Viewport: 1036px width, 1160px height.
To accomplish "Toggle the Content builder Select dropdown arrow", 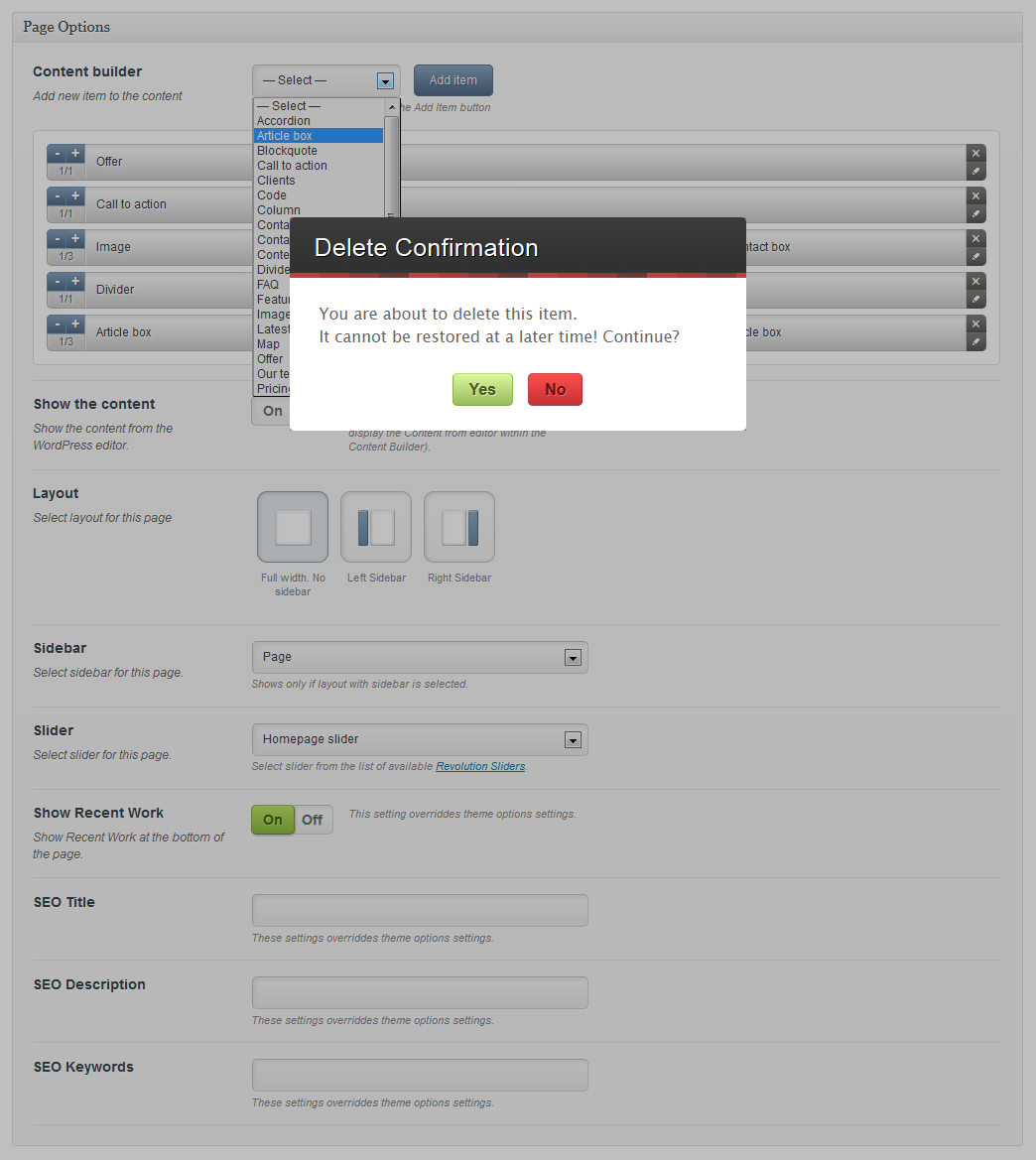I will tap(385, 81).
